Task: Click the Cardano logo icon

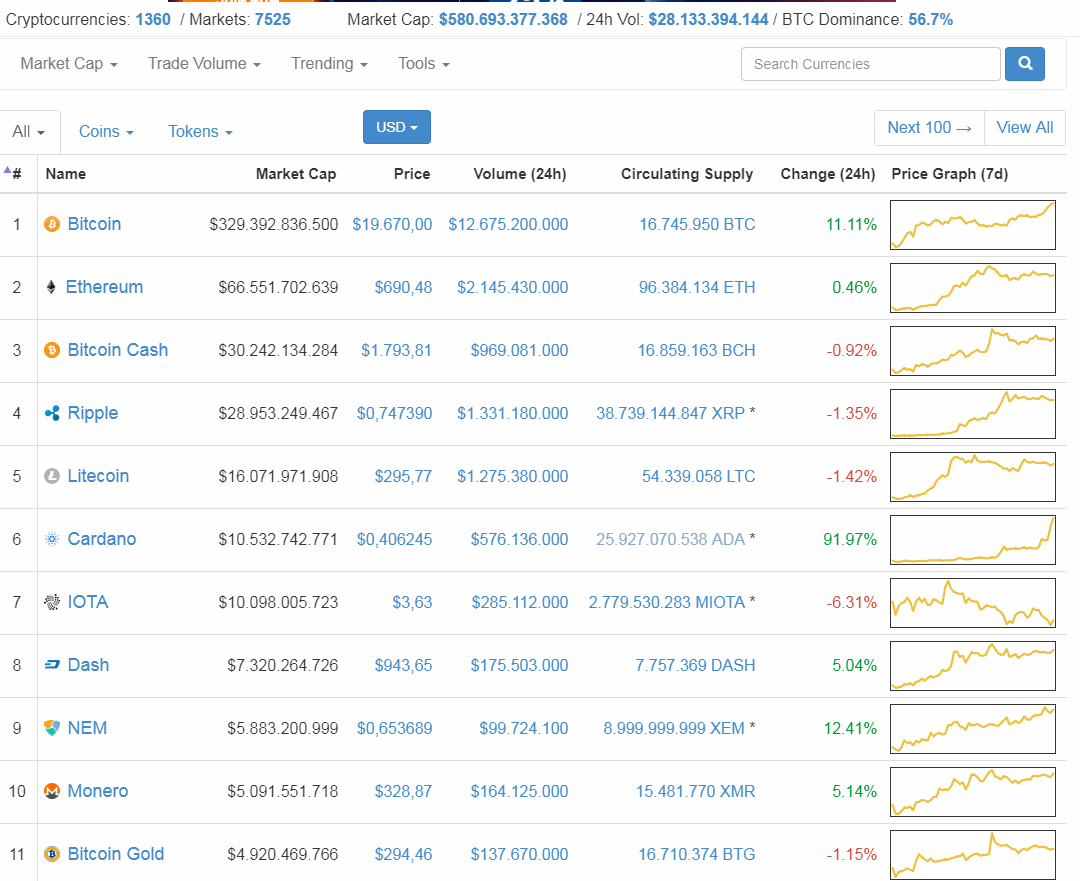Action: (51, 539)
